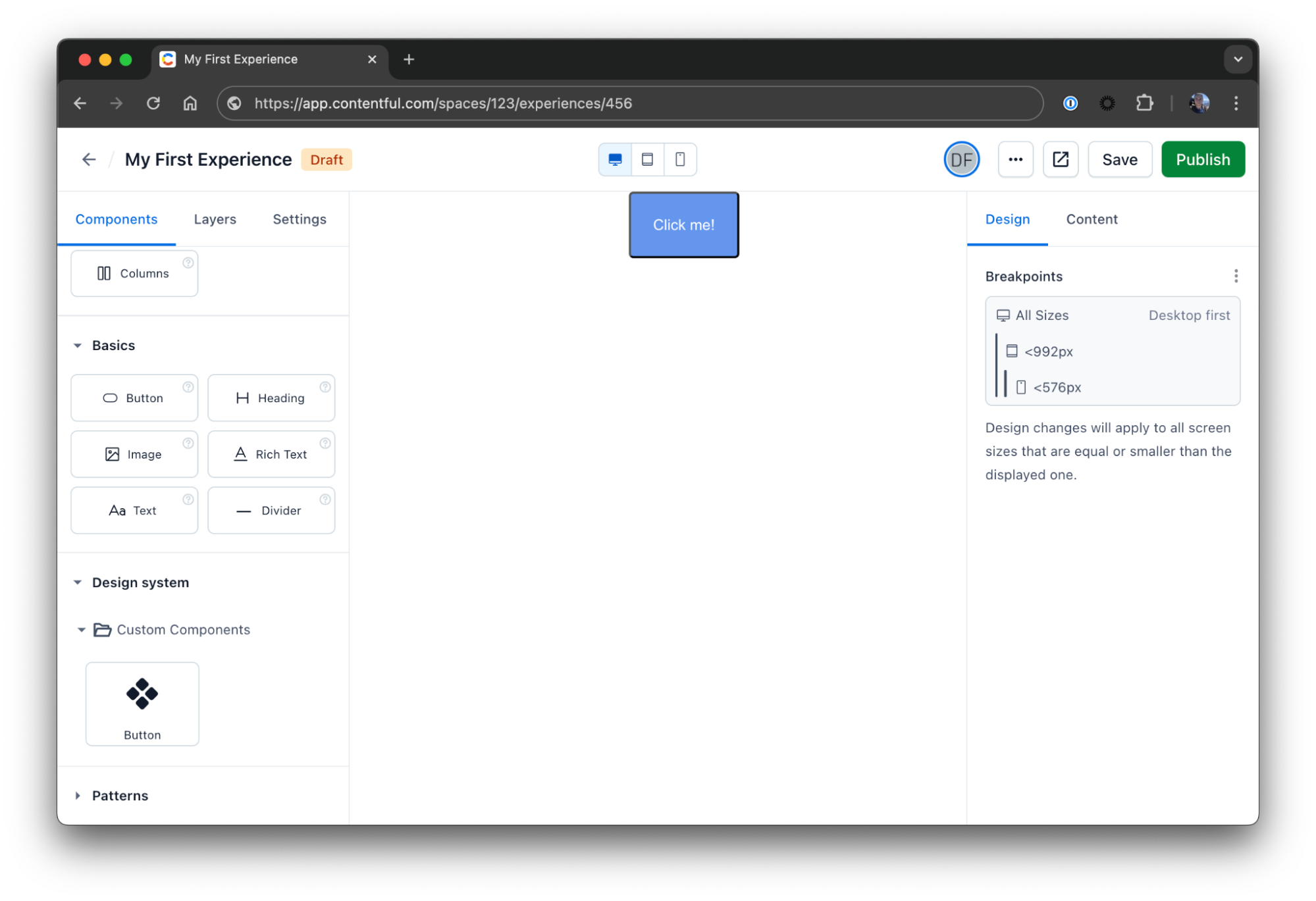Save the current experience
The image size is (1316, 901).
(x=1120, y=159)
